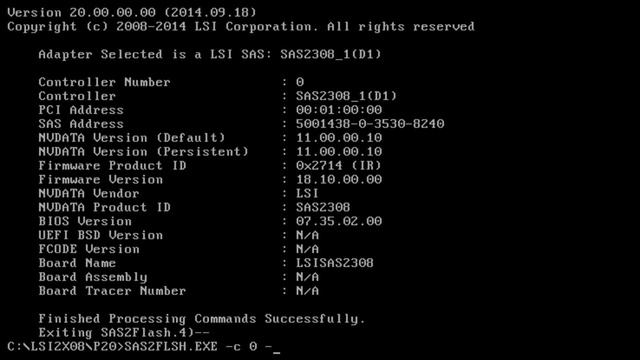This screenshot has height=360, width=640.
Task: Click the Board Name value LSISAS2308
Action: (x=335, y=263)
